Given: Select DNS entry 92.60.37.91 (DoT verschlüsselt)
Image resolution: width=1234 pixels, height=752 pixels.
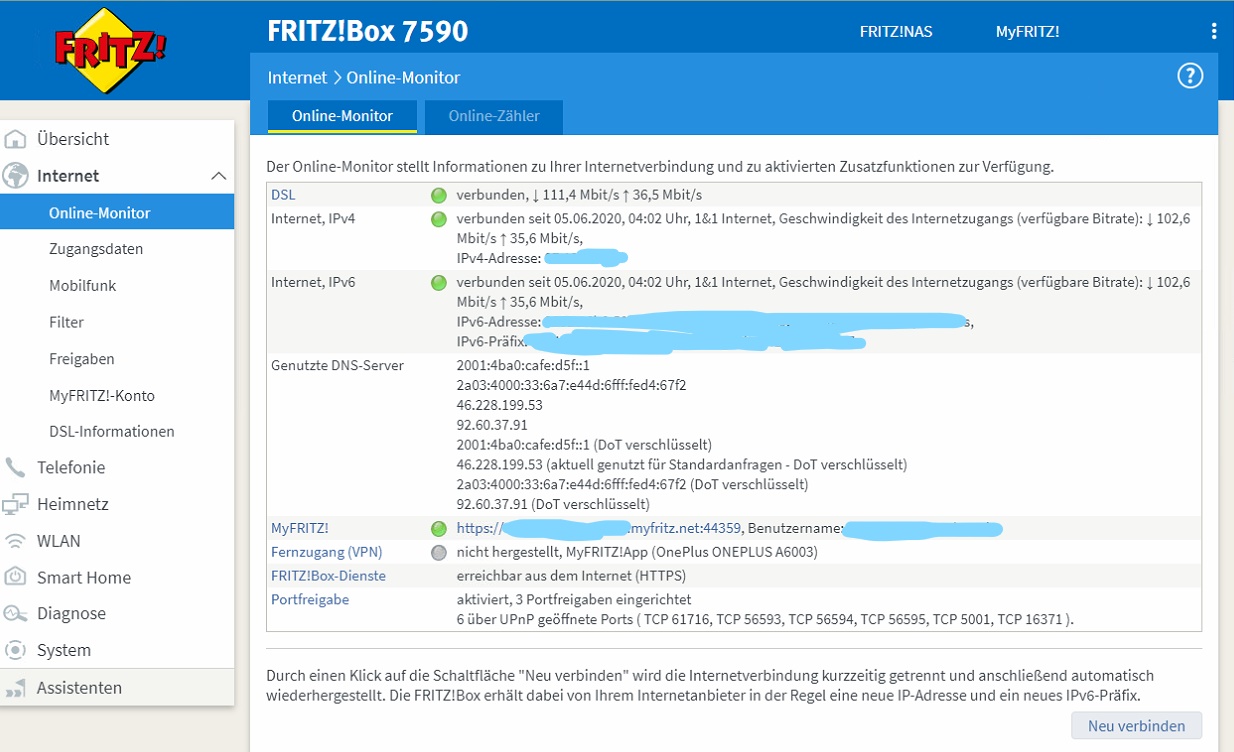Looking at the screenshot, I should 553,504.
